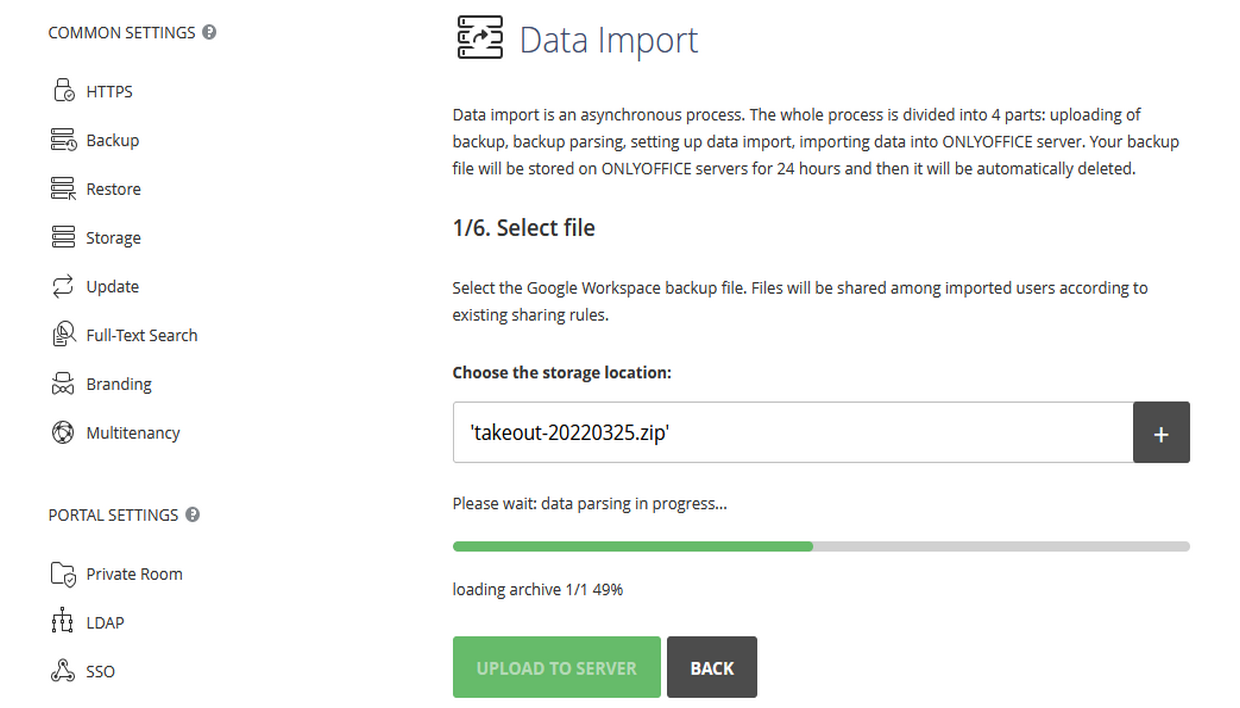Open the Common Settings help tooltip
Image resolution: width=1240 pixels, height=708 pixels.
pyautogui.click(x=208, y=32)
